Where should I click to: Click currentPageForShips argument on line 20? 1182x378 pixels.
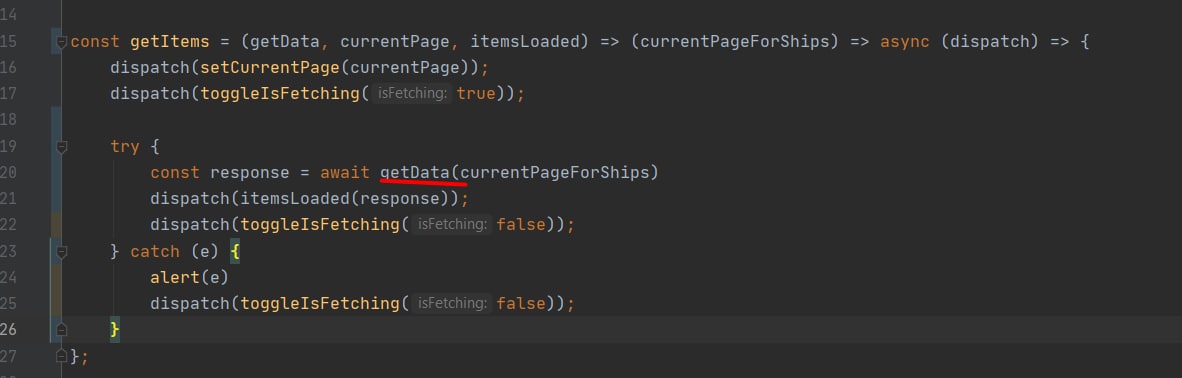554,173
